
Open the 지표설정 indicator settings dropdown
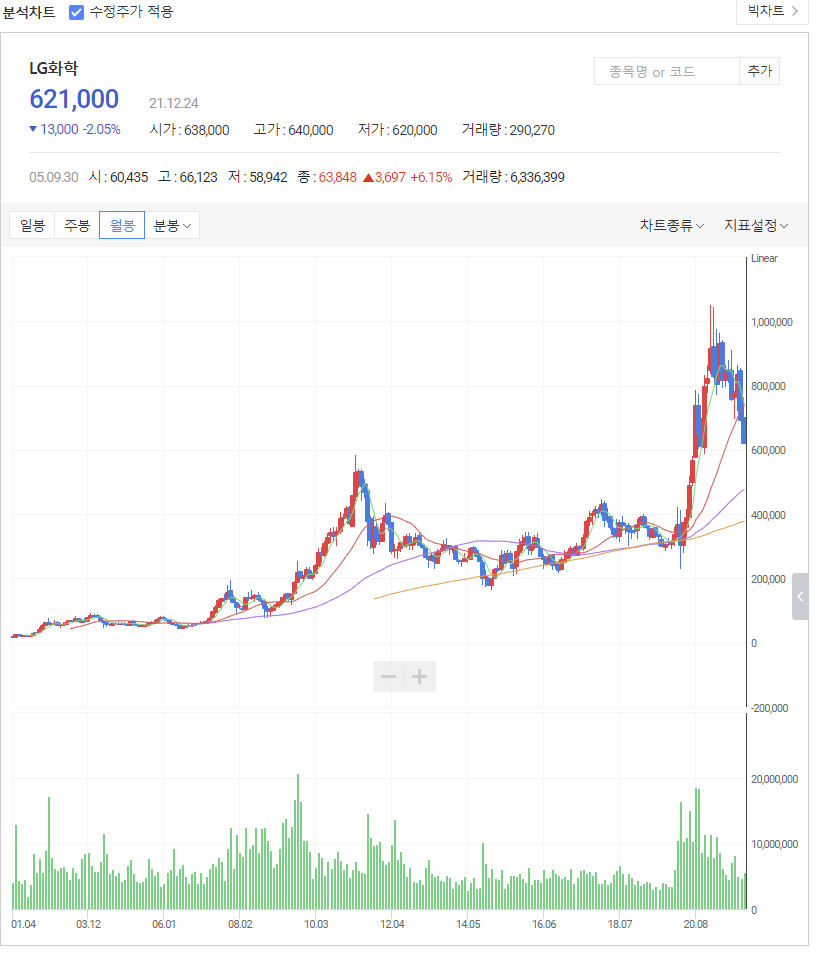[x=756, y=225]
